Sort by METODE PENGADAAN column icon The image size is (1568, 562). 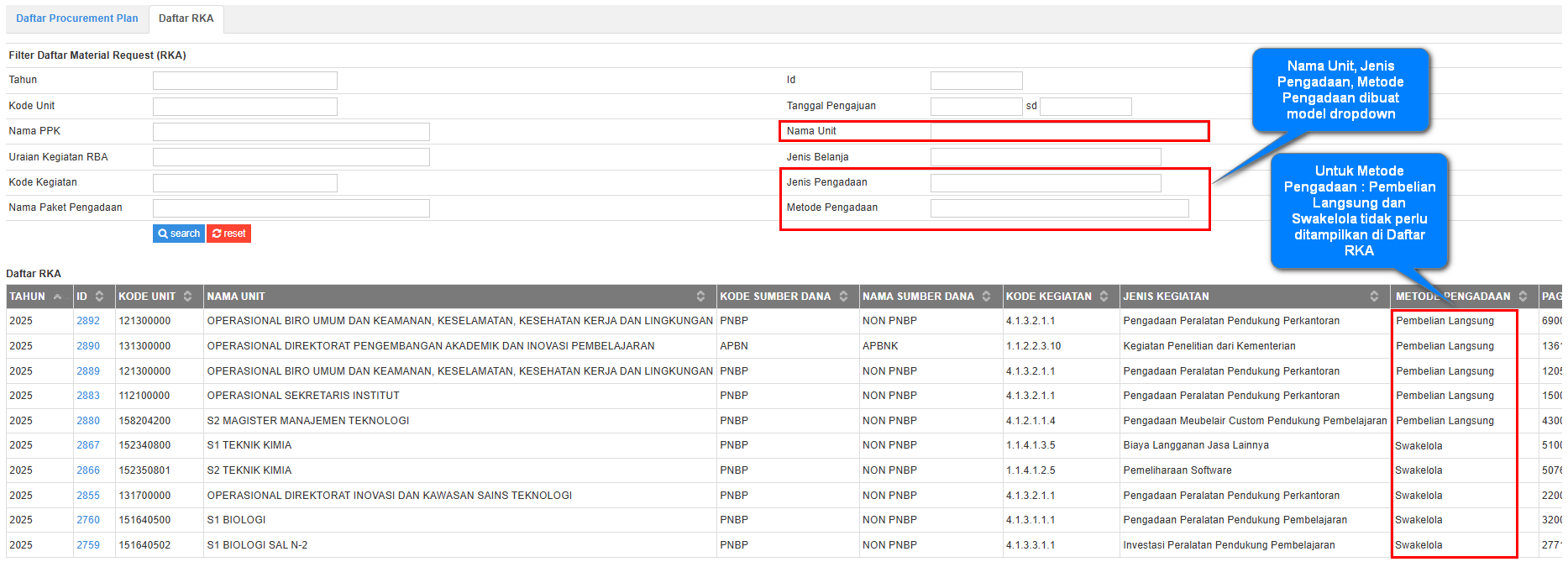(x=1523, y=297)
